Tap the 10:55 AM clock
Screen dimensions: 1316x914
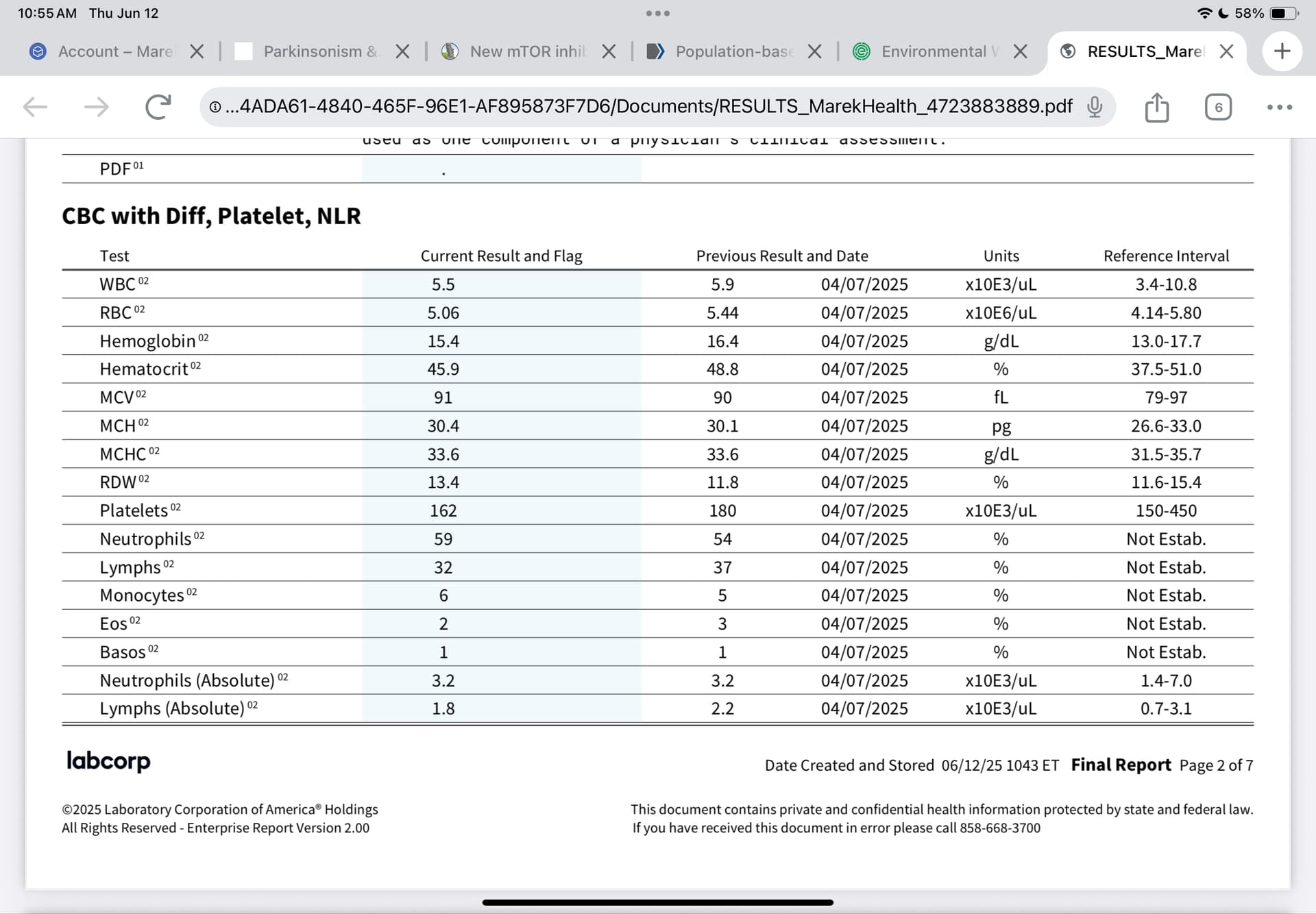coord(47,13)
